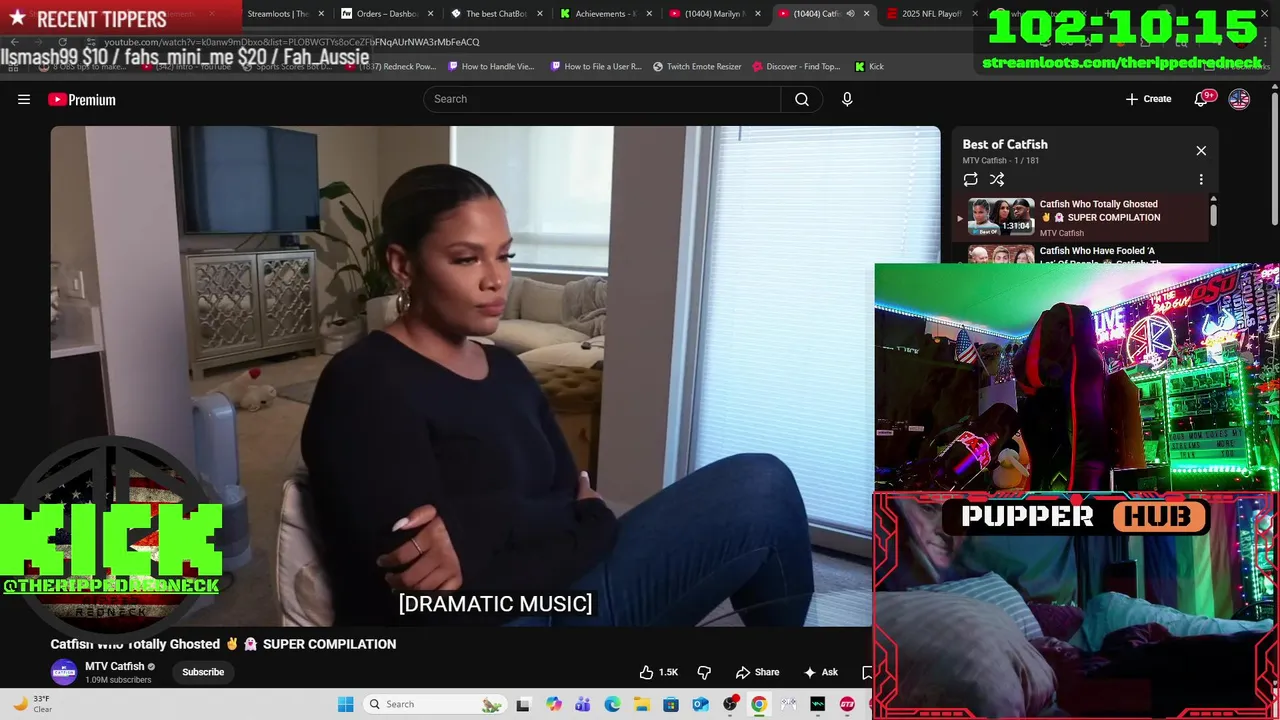Switch to the 2025 NFL Playoff tab
This screenshot has height=720, width=1280.
(930, 14)
